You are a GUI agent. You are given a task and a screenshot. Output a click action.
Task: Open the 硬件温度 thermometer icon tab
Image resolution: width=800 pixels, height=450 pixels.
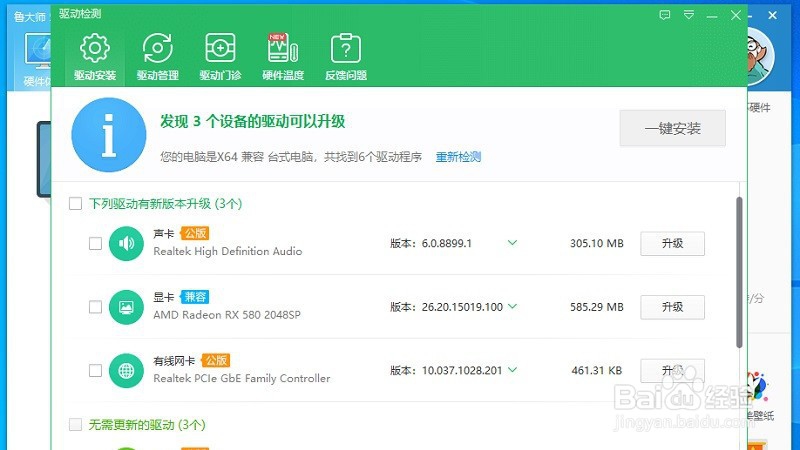point(283,57)
